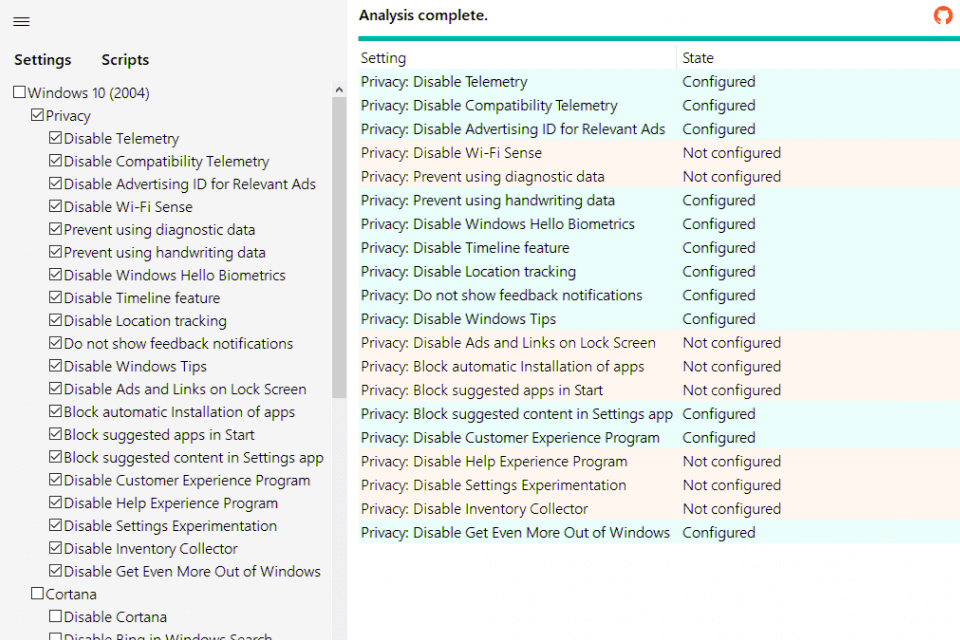The image size is (960, 640).
Task: Select Privacy: Block automatic Installation of apps row
Action: [659, 366]
